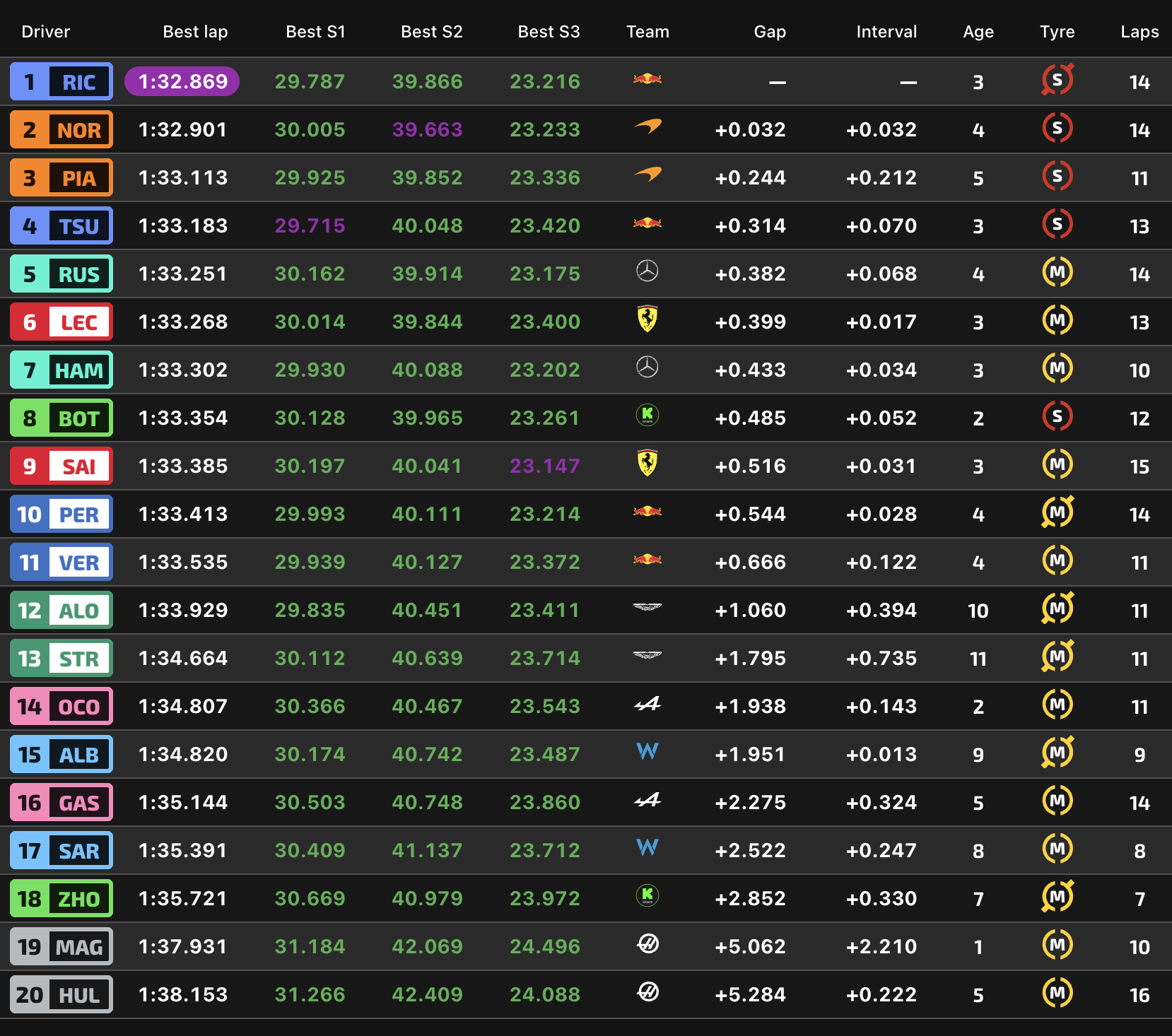1172x1036 pixels.
Task: Select the VER driver badge
Action: click(61, 563)
